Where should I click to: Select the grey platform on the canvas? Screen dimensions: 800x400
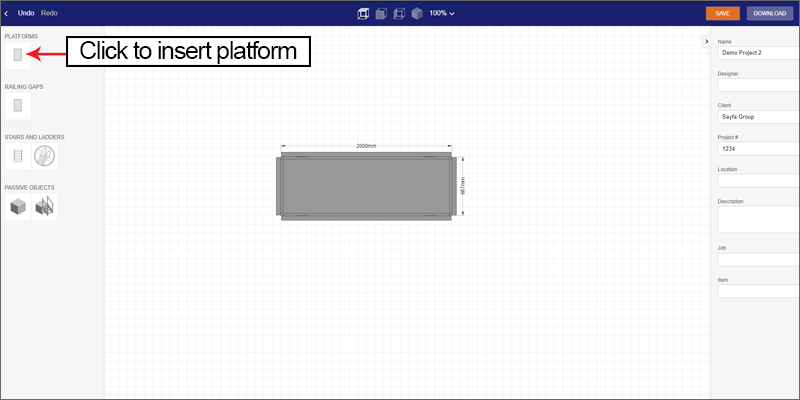coord(368,186)
